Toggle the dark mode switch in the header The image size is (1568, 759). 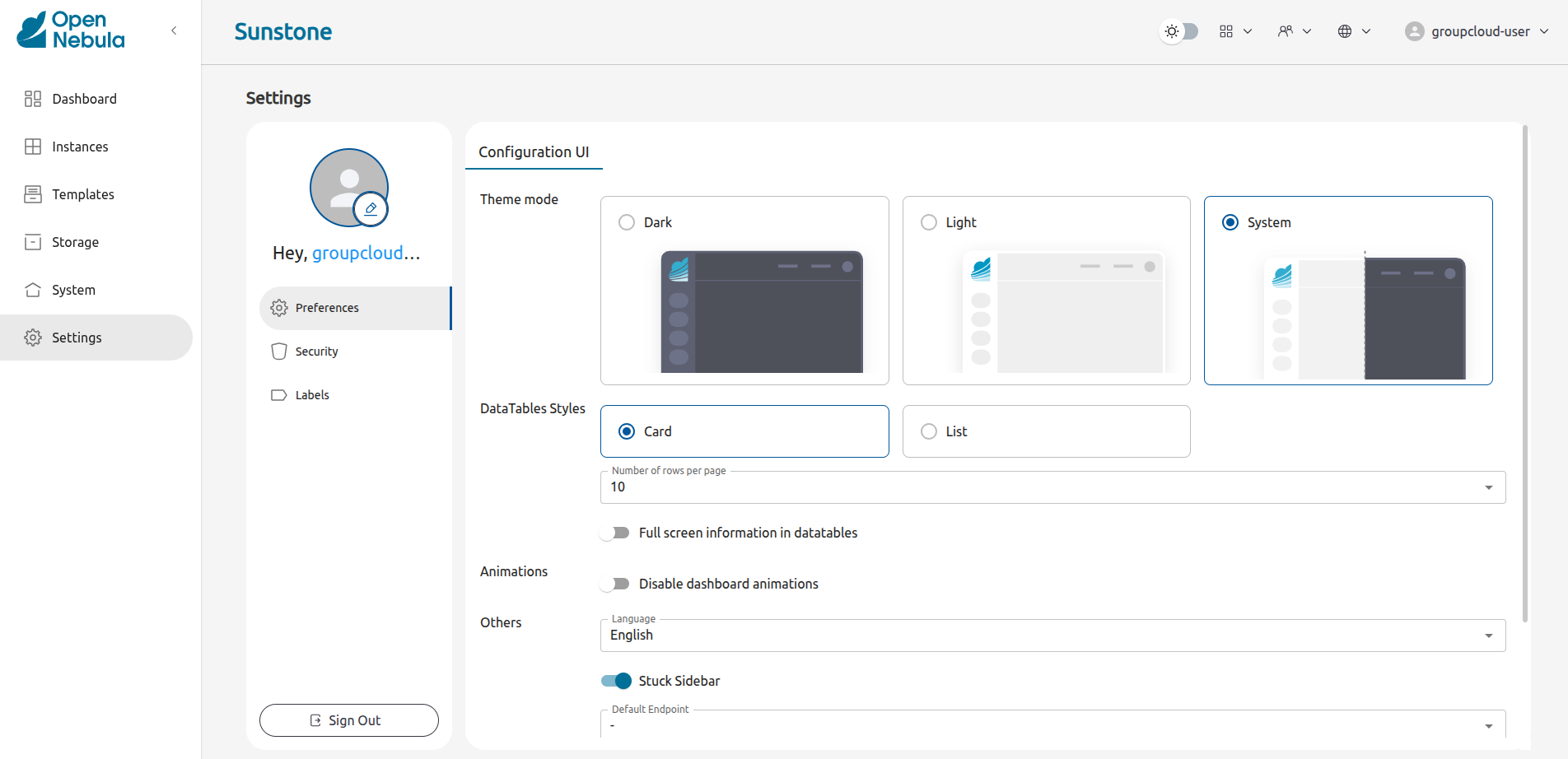1178,30
